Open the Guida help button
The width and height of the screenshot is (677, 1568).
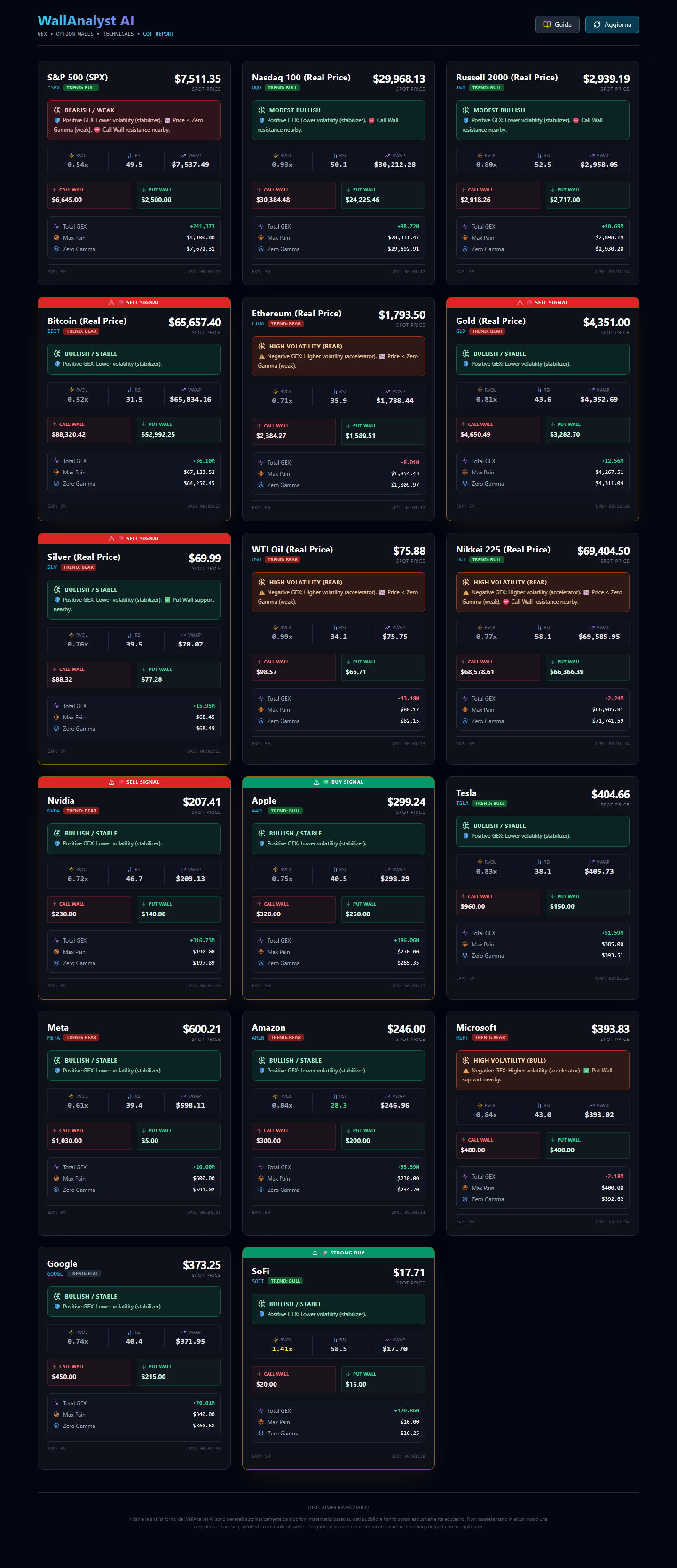pyautogui.click(x=557, y=24)
